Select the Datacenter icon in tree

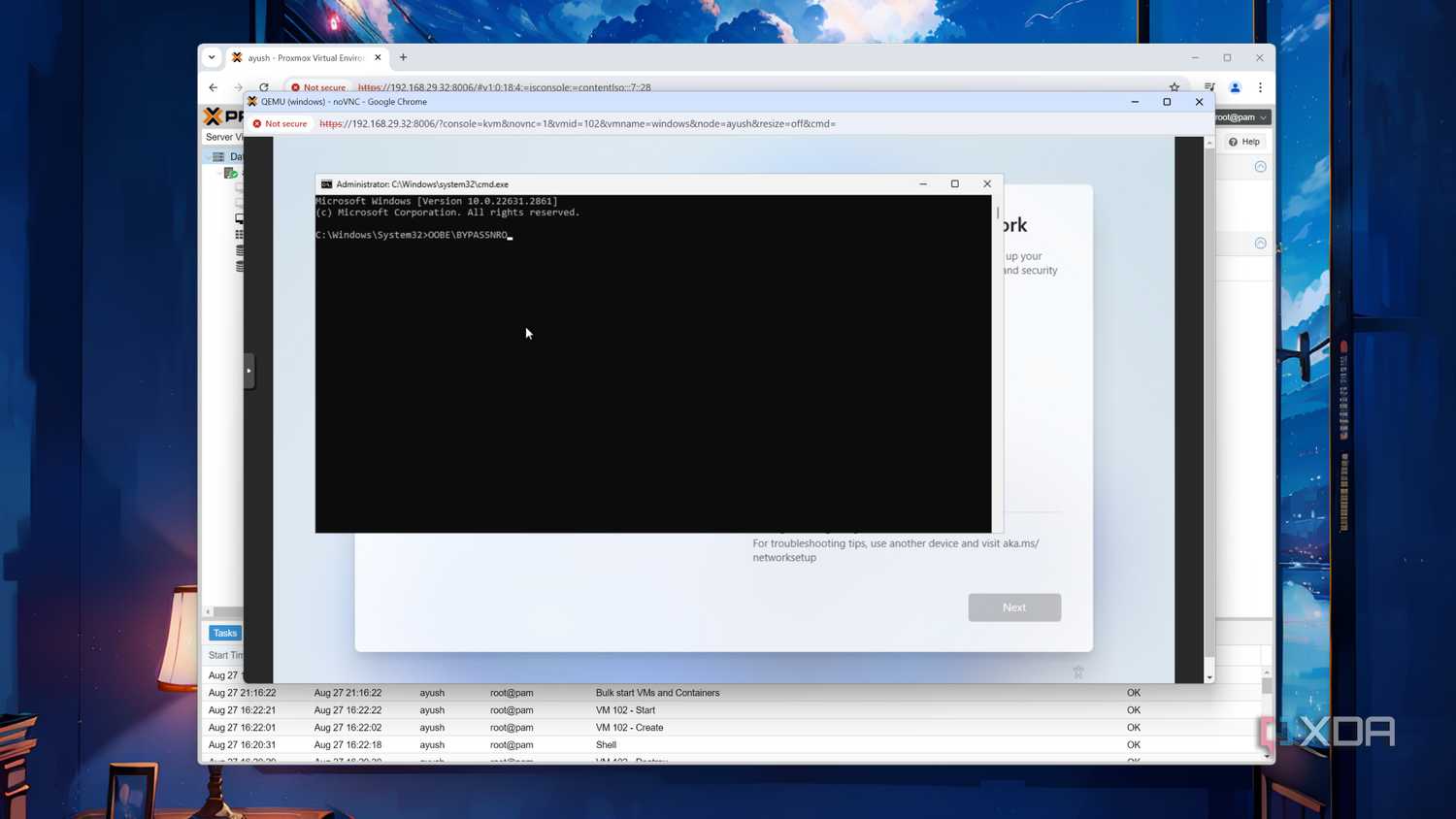219,156
